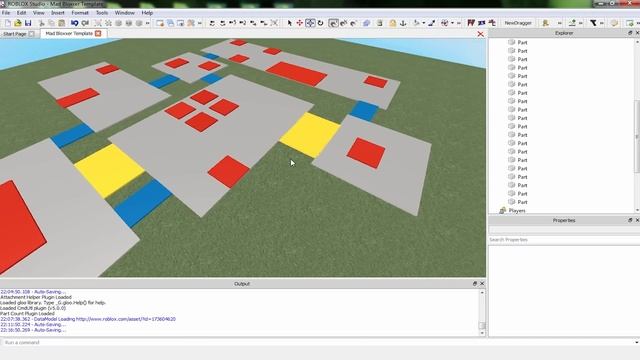The image size is (640, 360).
Task: Click the large red rectangle on the far platform
Action: [x=297, y=74]
